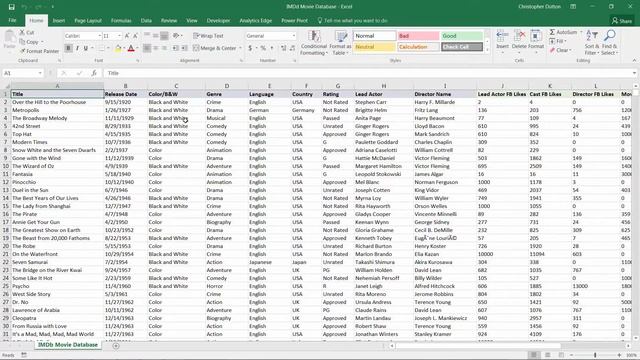Viewport: 640px width, 360px height.
Task: Open Conditional Formatting
Action: click(x=313, y=43)
